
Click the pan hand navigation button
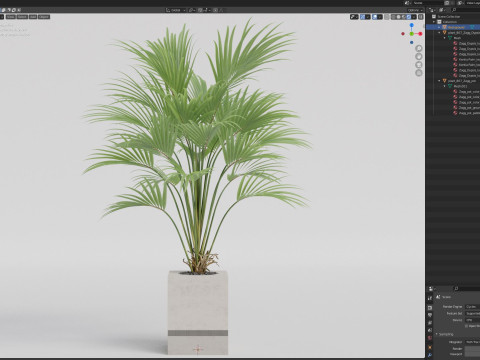[x=419, y=56]
